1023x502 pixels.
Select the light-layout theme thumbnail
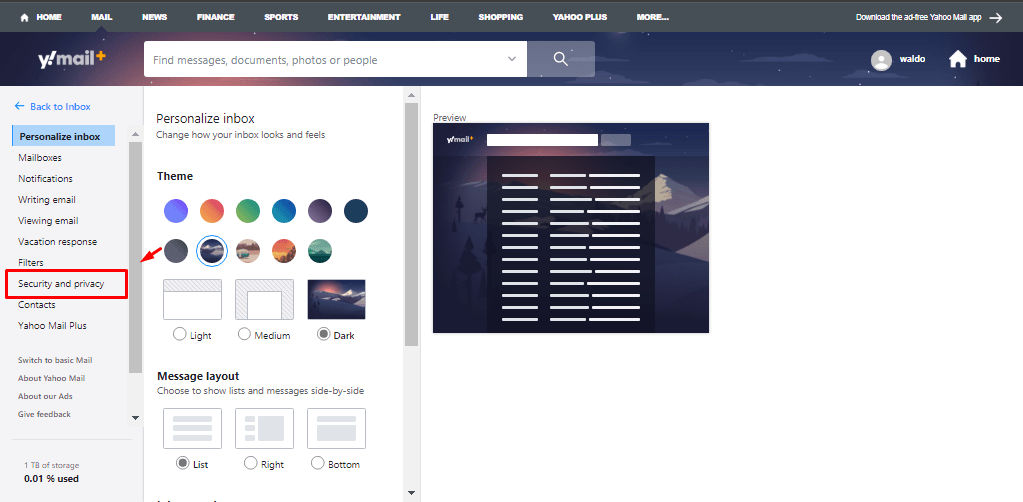click(192, 300)
